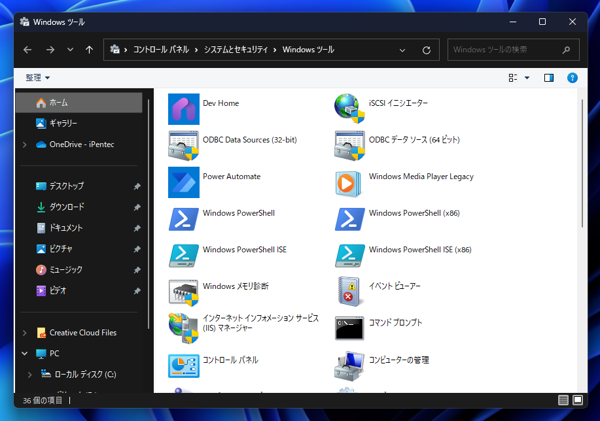Click the 36 個の項目 status text
Image resolution: width=600 pixels, height=421 pixels.
[42, 400]
